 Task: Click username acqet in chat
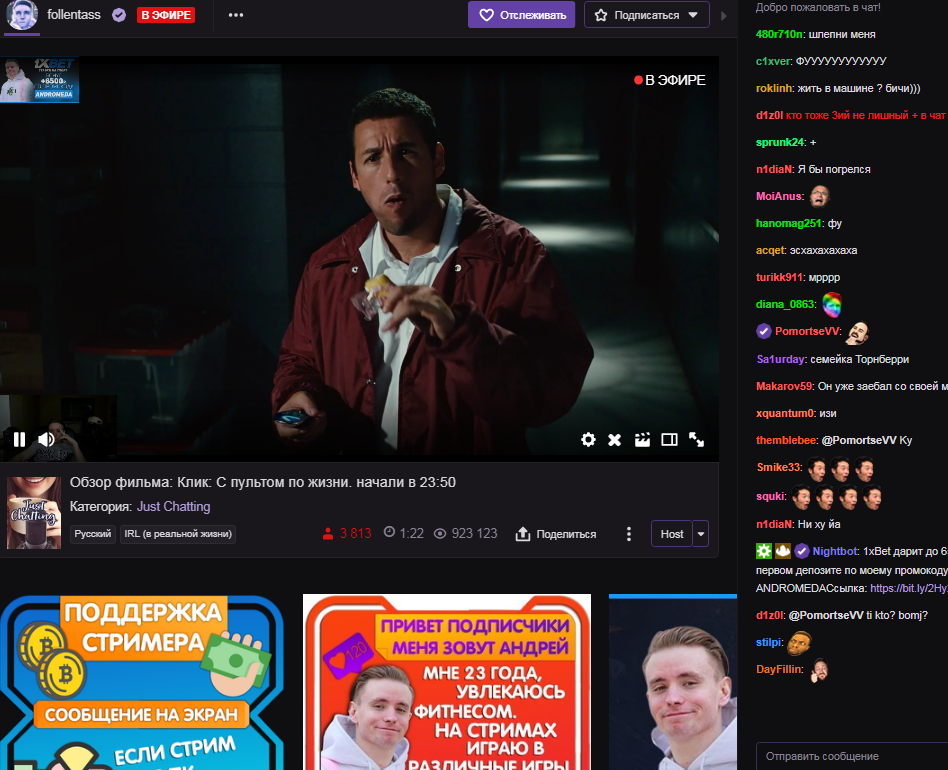[770, 250]
